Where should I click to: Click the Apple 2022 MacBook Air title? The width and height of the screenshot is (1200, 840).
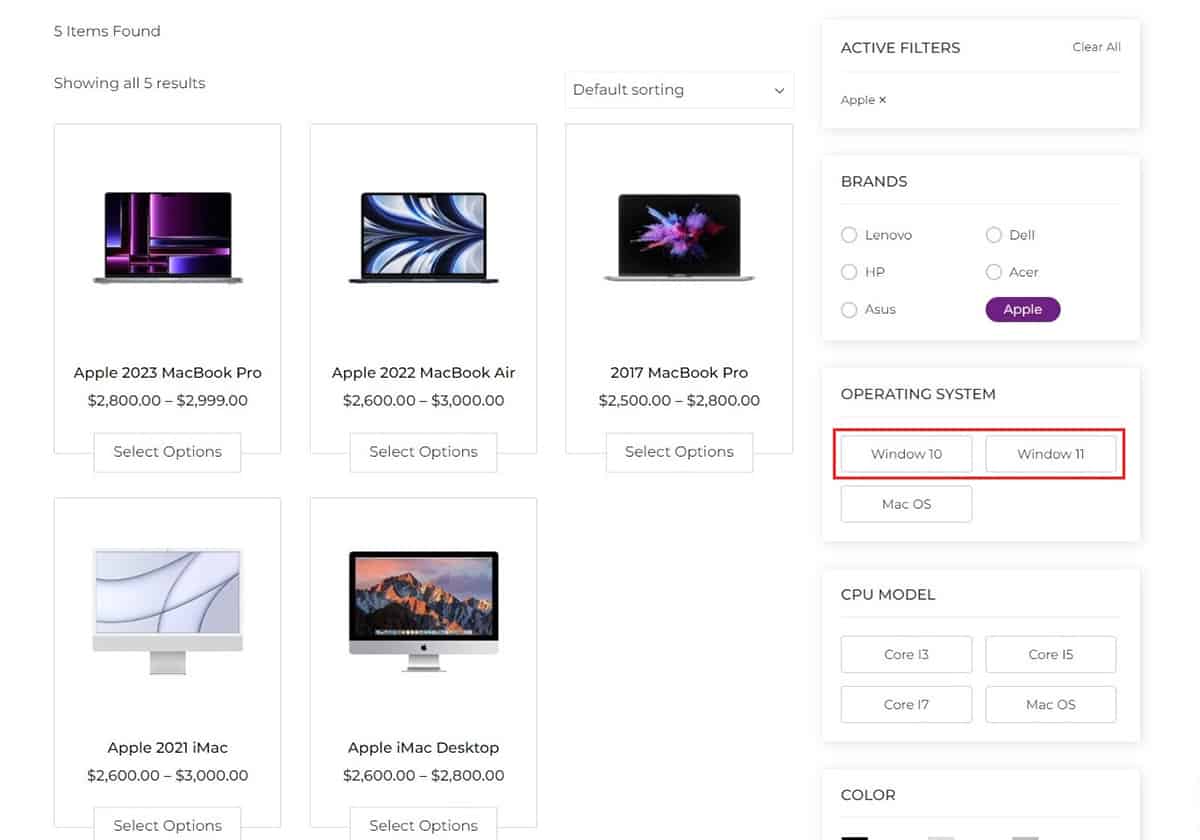coord(423,372)
